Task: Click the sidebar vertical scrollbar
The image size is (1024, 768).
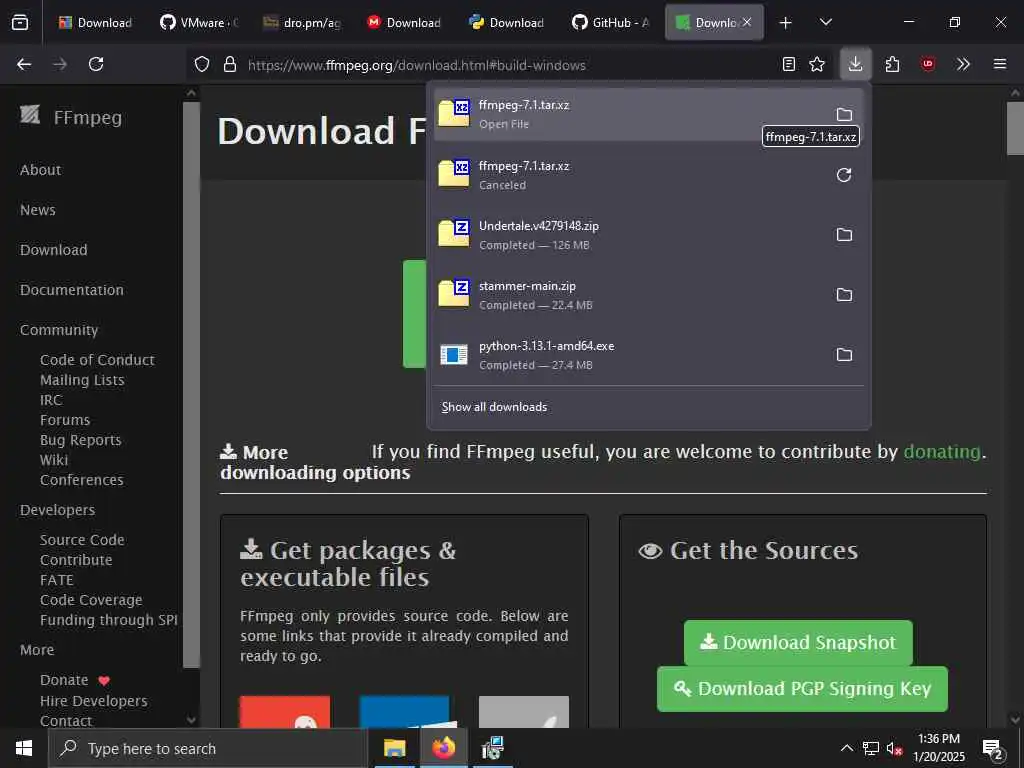Action: (x=191, y=385)
